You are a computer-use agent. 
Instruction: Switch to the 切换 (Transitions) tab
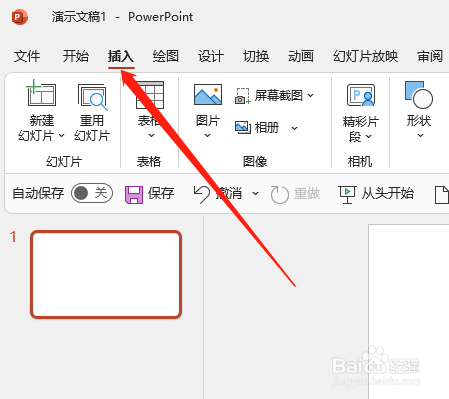point(256,56)
